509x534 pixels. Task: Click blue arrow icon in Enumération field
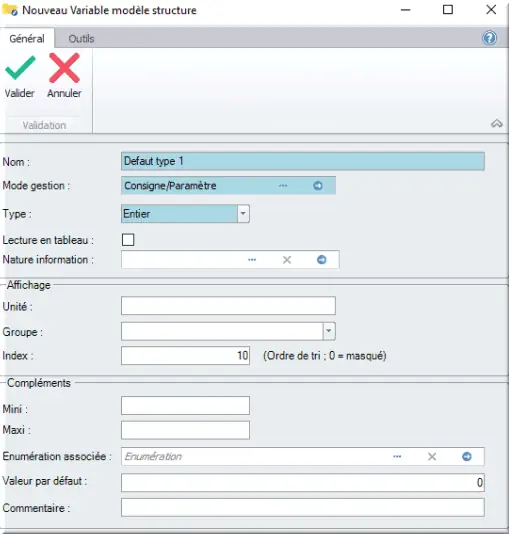466,456
